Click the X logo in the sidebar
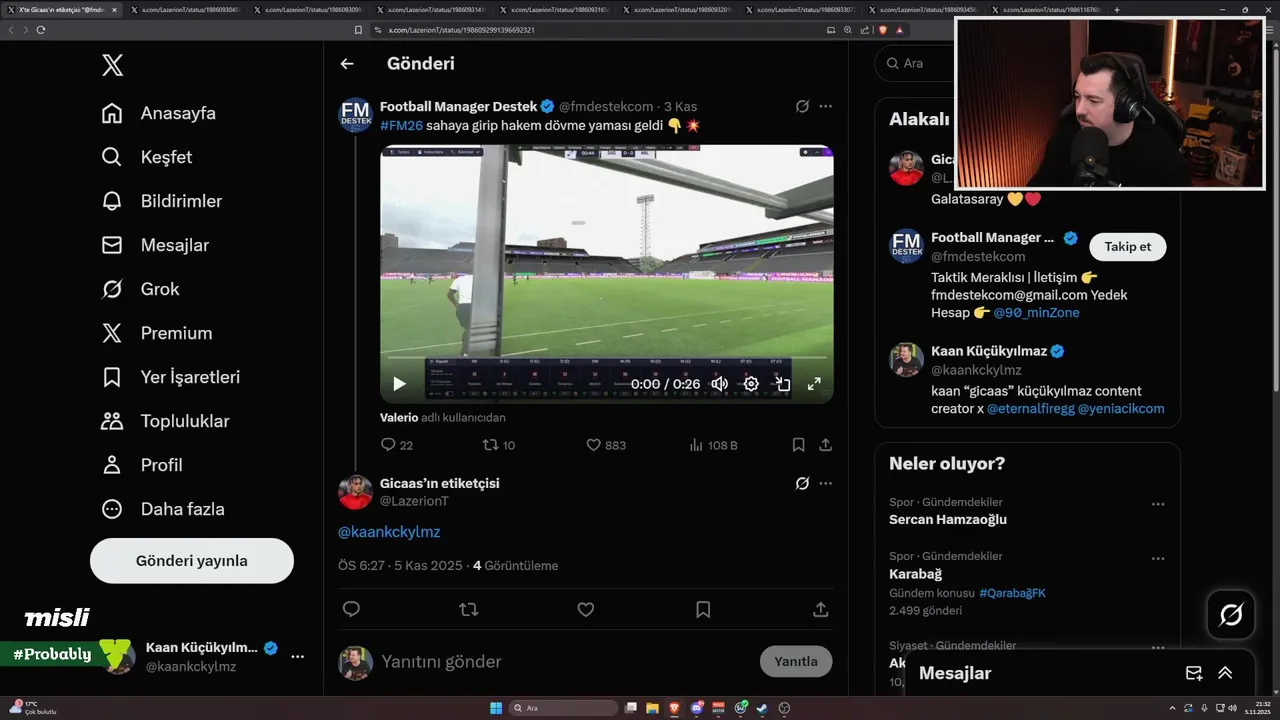 (112, 66)
